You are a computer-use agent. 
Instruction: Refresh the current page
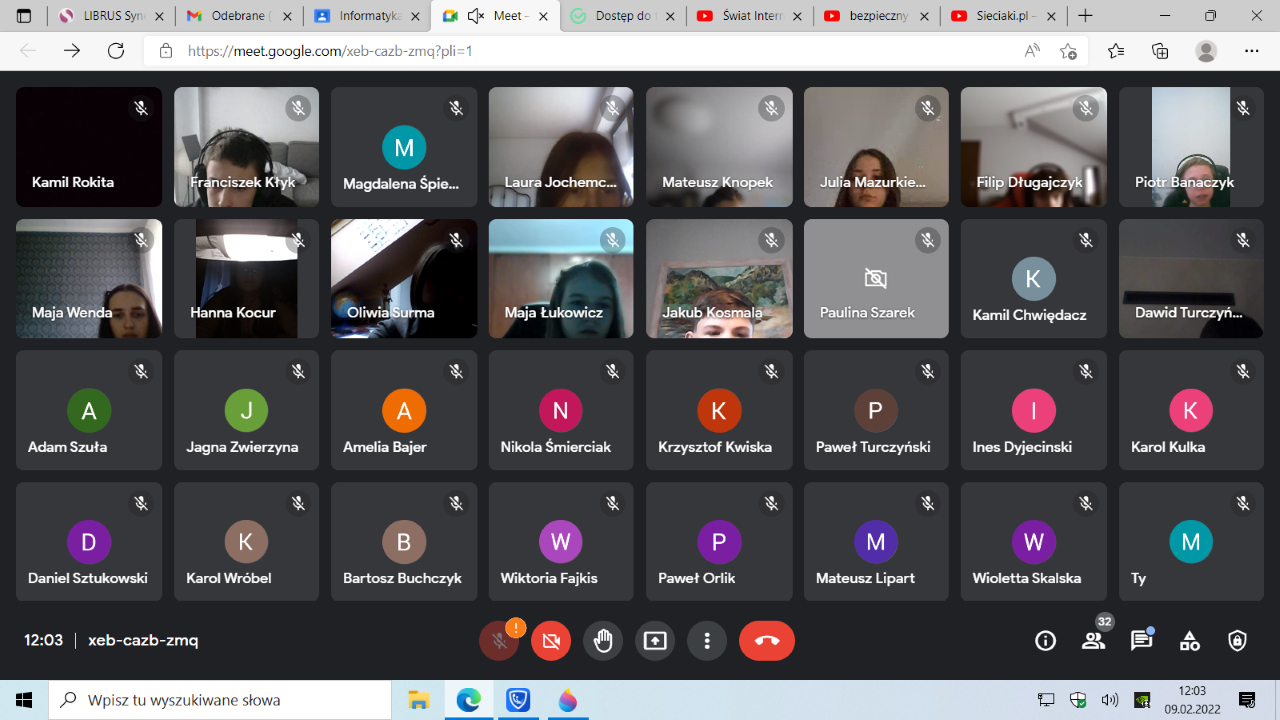point(116,51)
